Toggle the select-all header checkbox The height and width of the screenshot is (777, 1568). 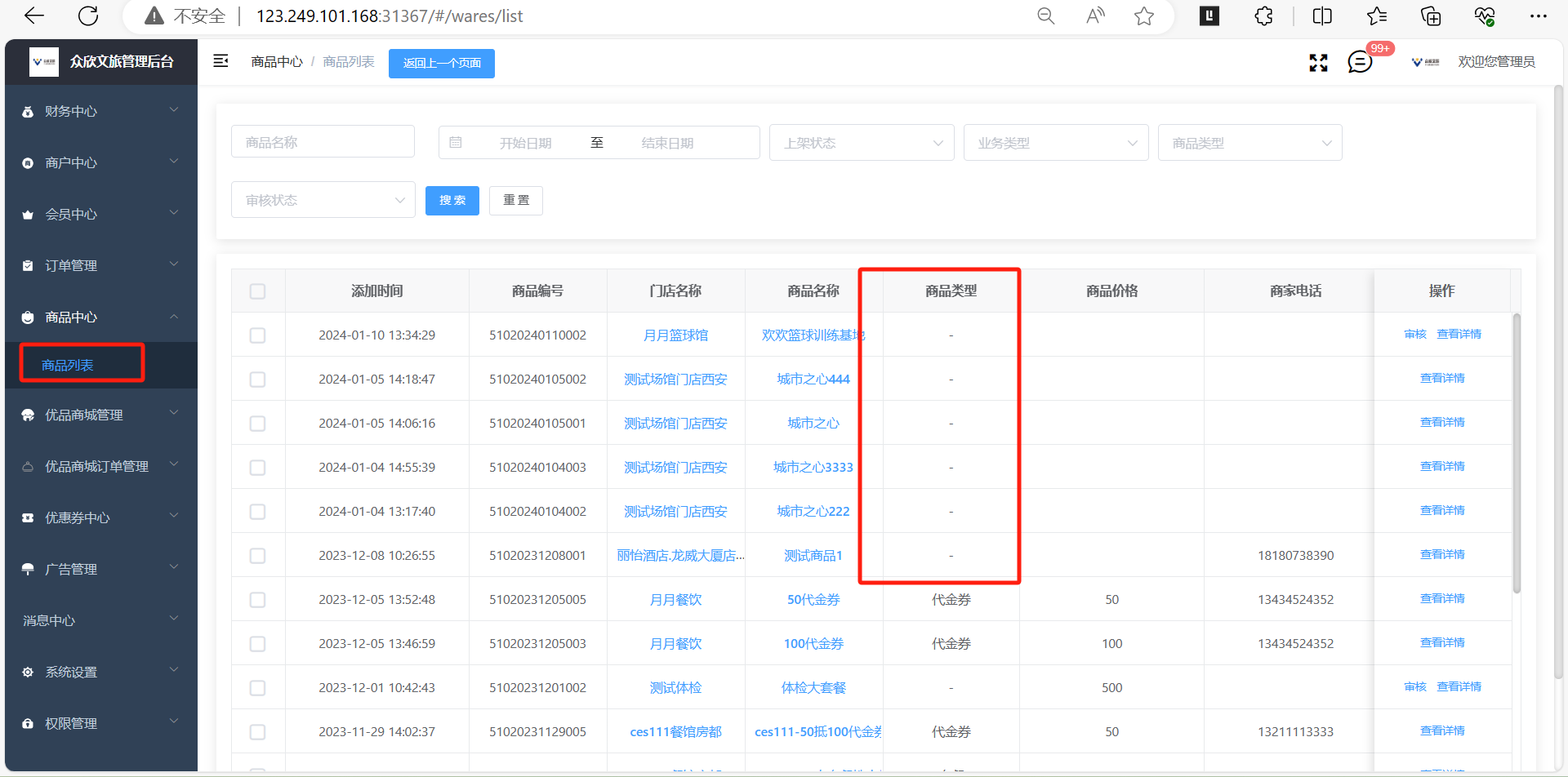[257, 291]
